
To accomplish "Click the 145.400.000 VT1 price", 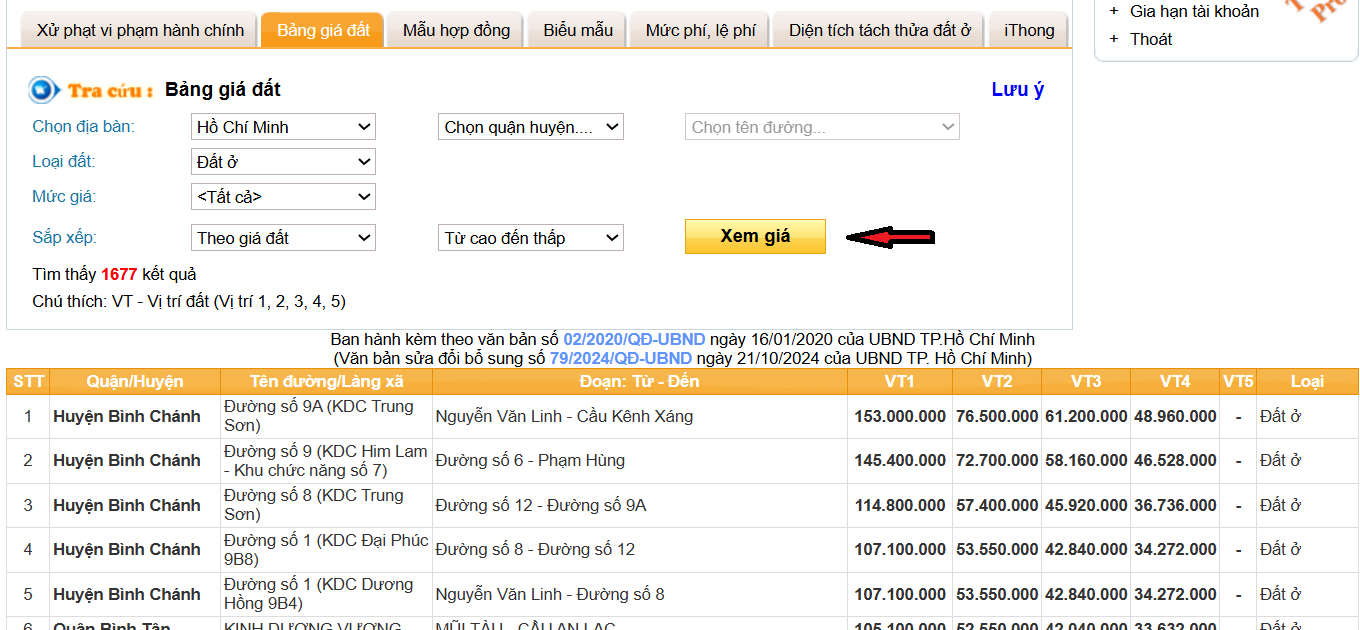I will (x=900, y=461).
